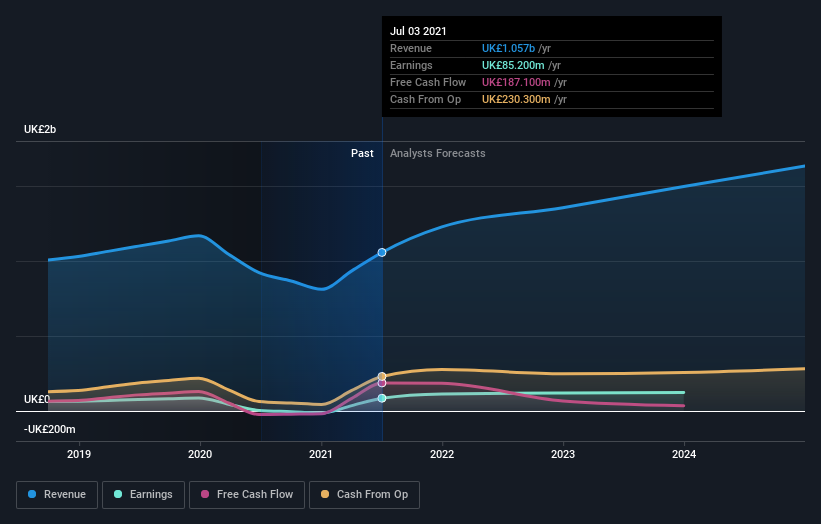Click the UK£1.057b revenue value
The height and width of the screenshot is (524, 821).
508,48
